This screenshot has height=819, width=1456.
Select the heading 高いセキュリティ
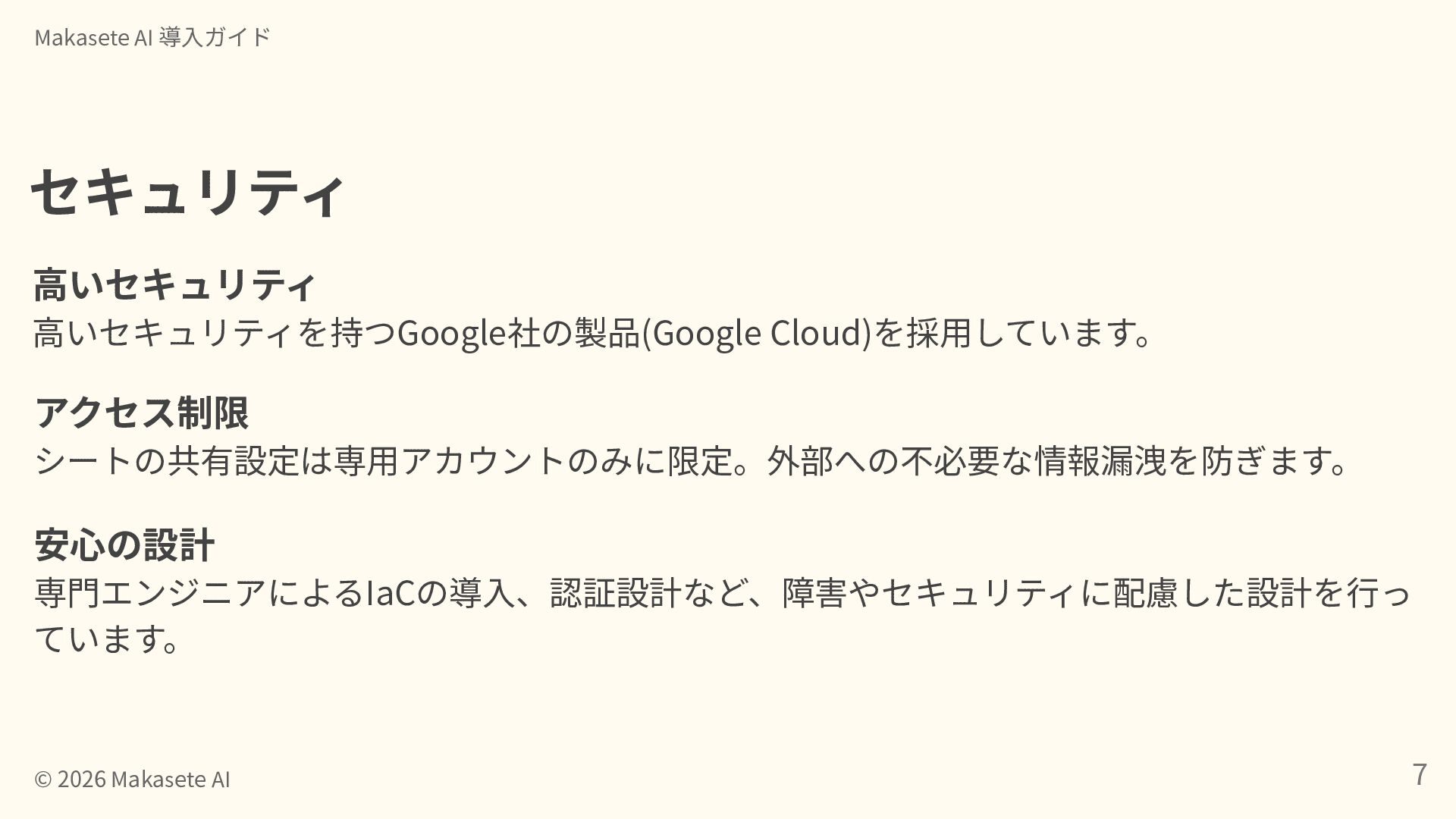(x=174, y=284)
